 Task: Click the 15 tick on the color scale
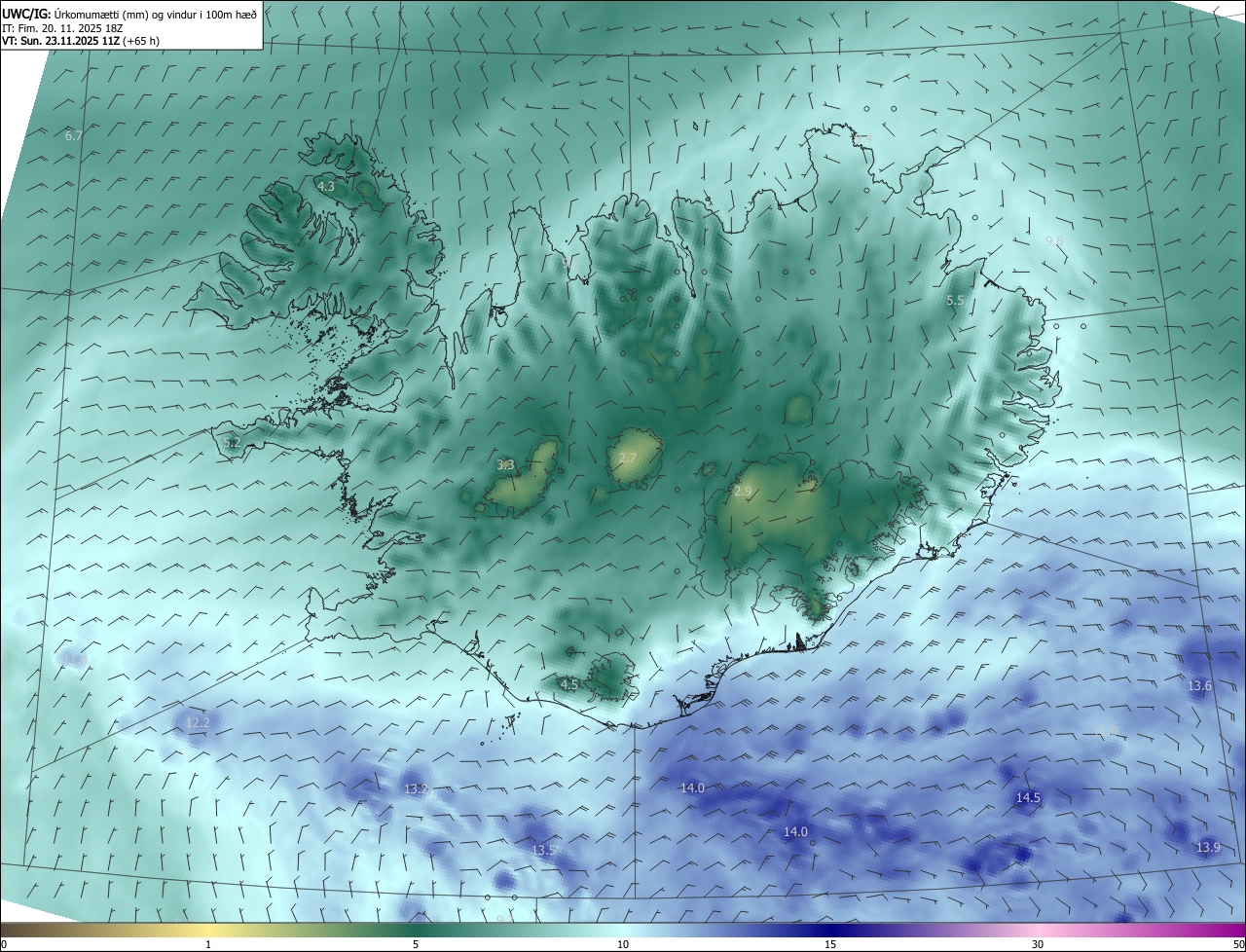tap(830, 944)
